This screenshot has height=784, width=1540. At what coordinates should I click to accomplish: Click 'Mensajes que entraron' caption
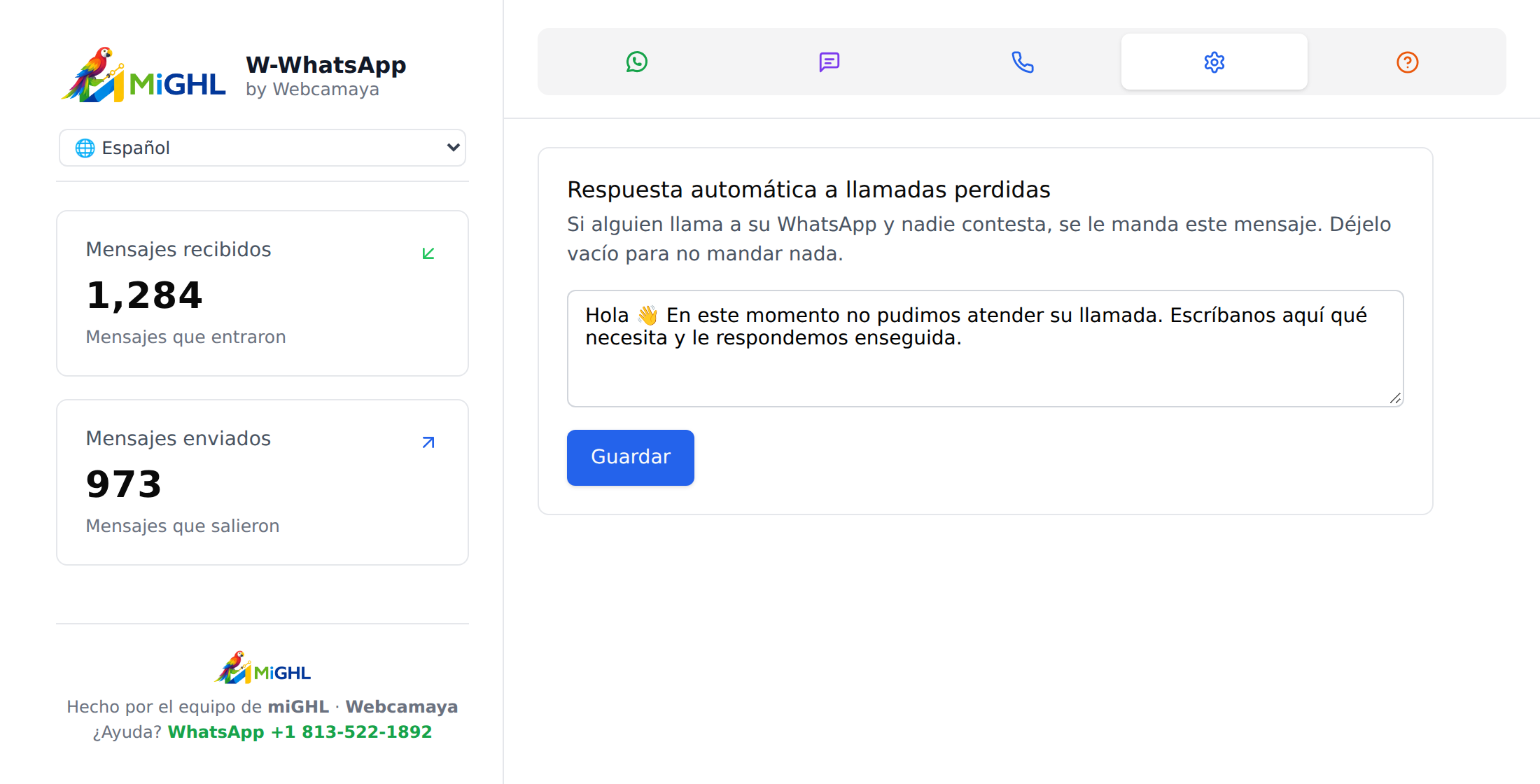pyautogui.click(x=185, y=337)
